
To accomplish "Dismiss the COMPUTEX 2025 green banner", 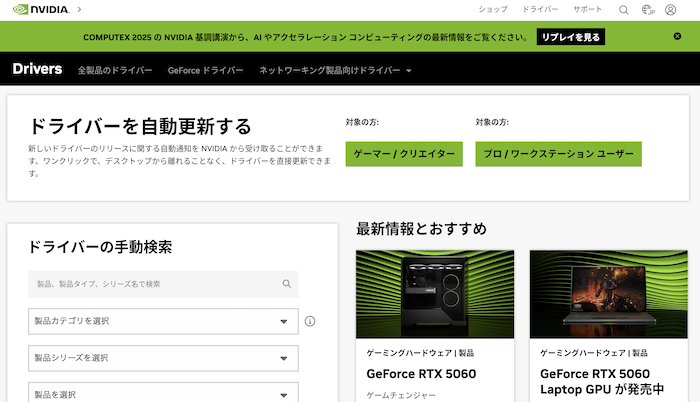I will (677, 36).
